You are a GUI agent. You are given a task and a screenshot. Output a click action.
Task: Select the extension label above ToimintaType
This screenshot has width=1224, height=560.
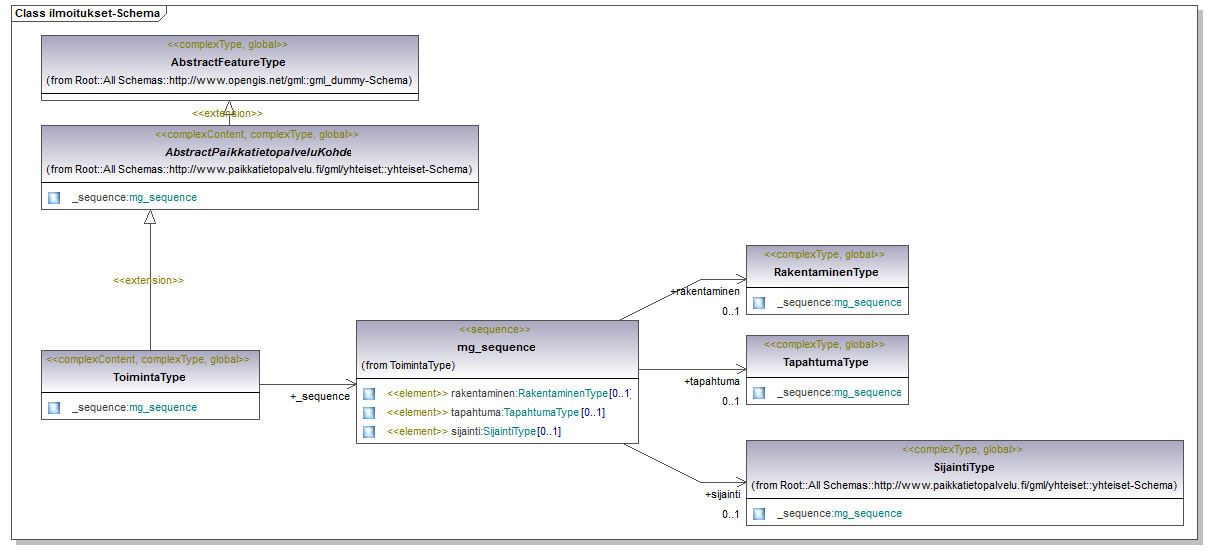(x=148, y=280)
